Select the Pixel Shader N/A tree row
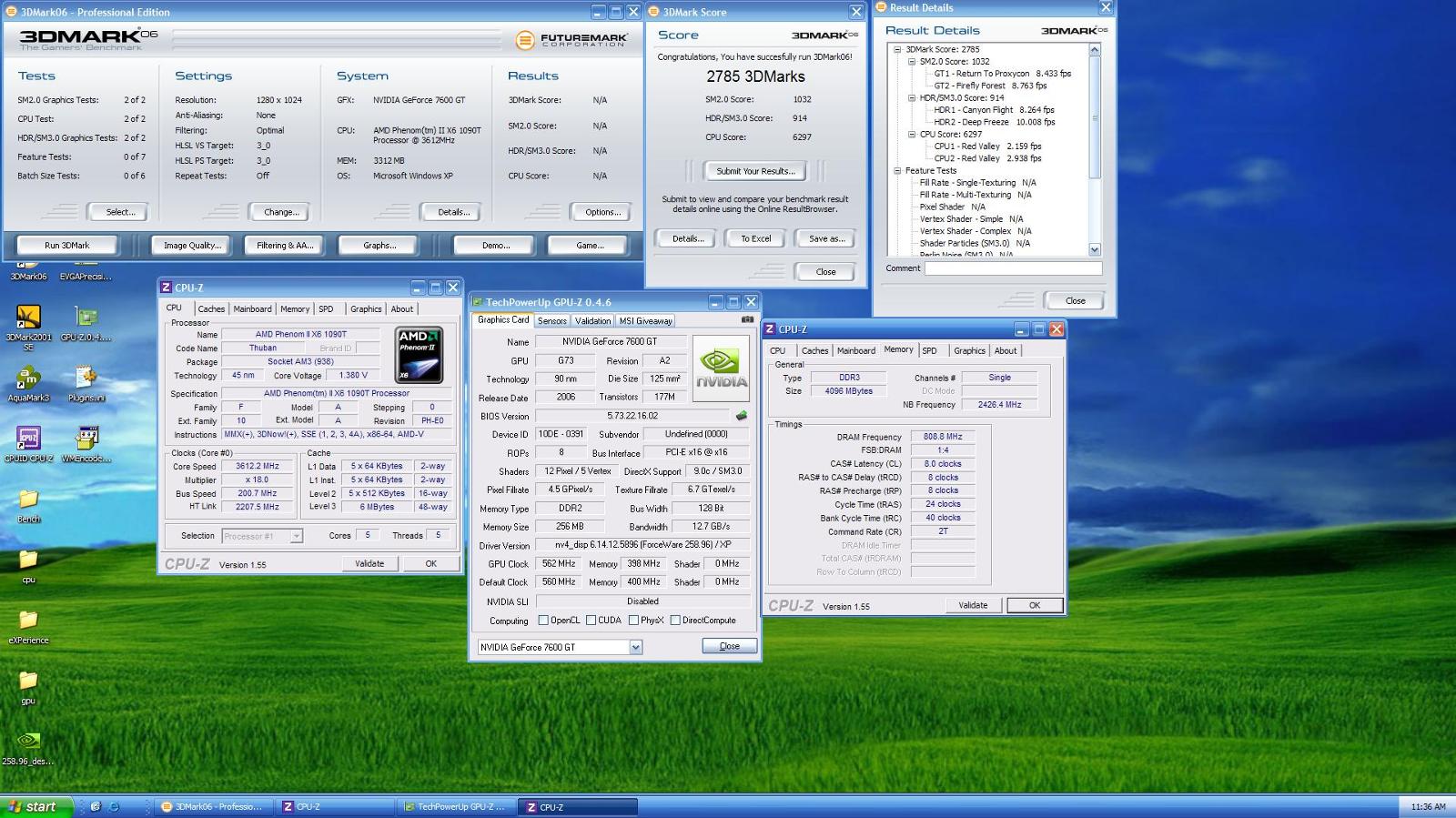 (x=952, y=207)
